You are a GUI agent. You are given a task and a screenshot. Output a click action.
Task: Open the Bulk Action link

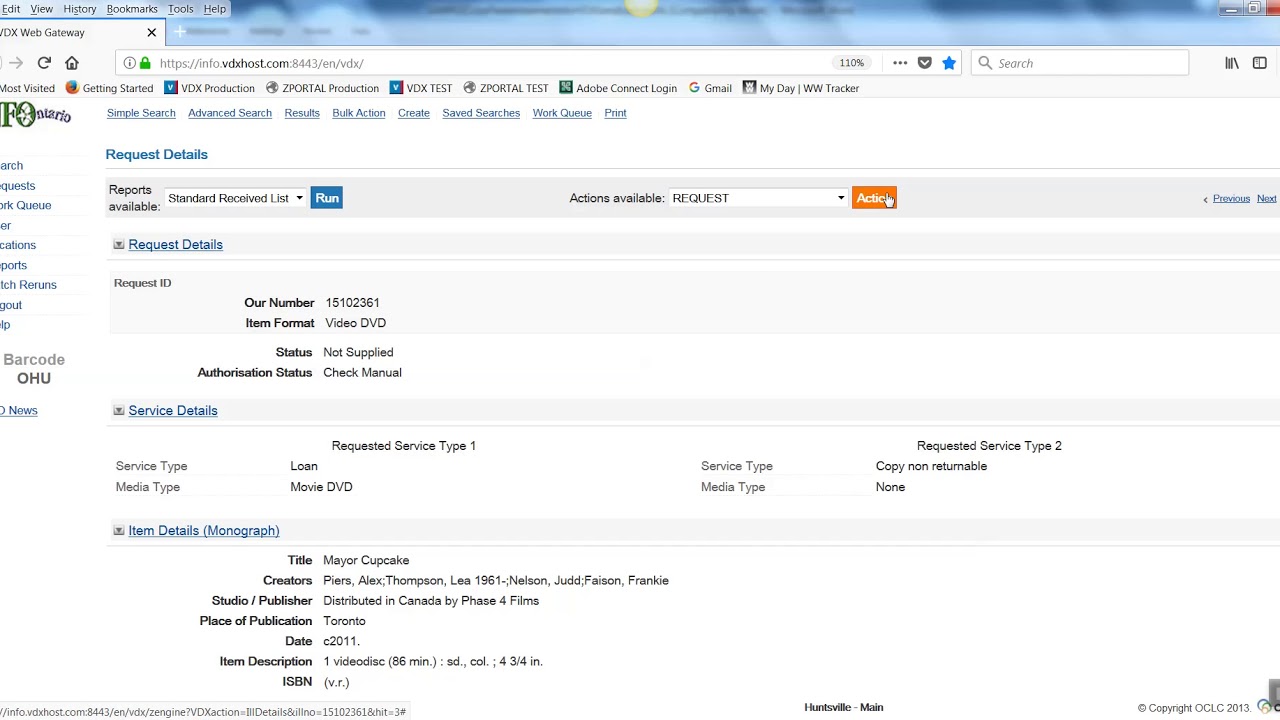pos(359,113)
